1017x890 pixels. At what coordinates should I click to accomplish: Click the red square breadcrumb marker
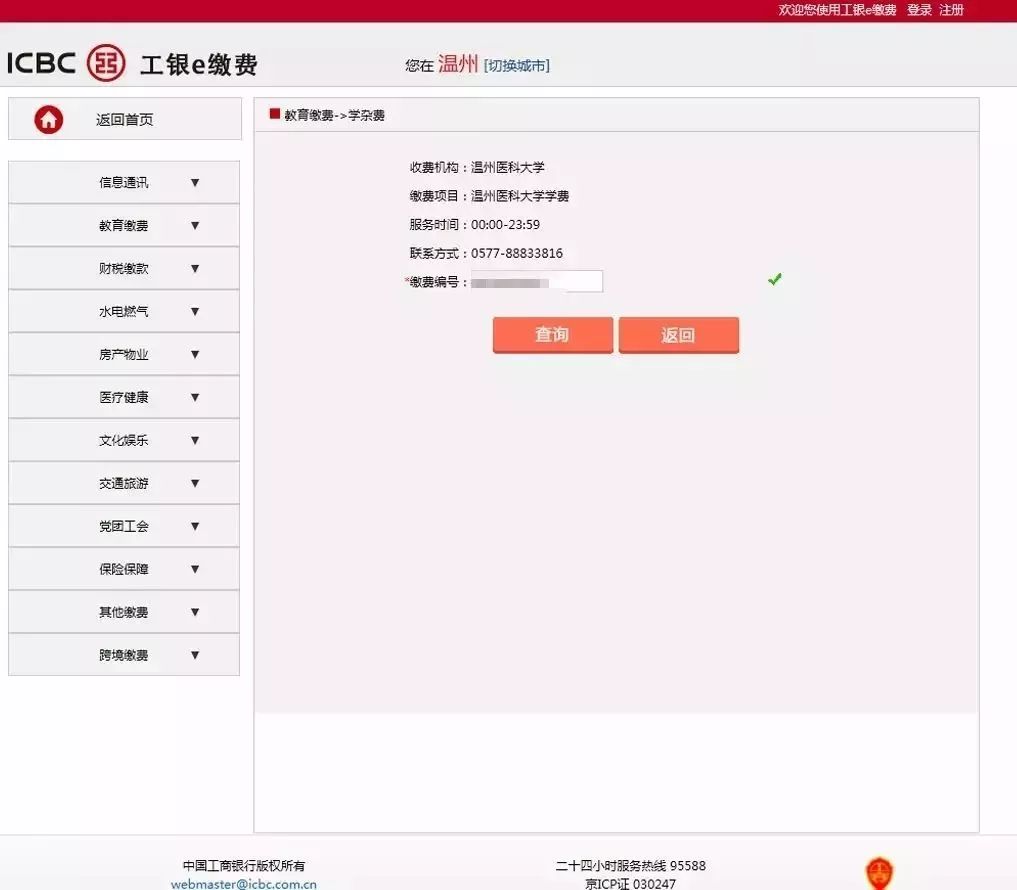click(274, 114)
